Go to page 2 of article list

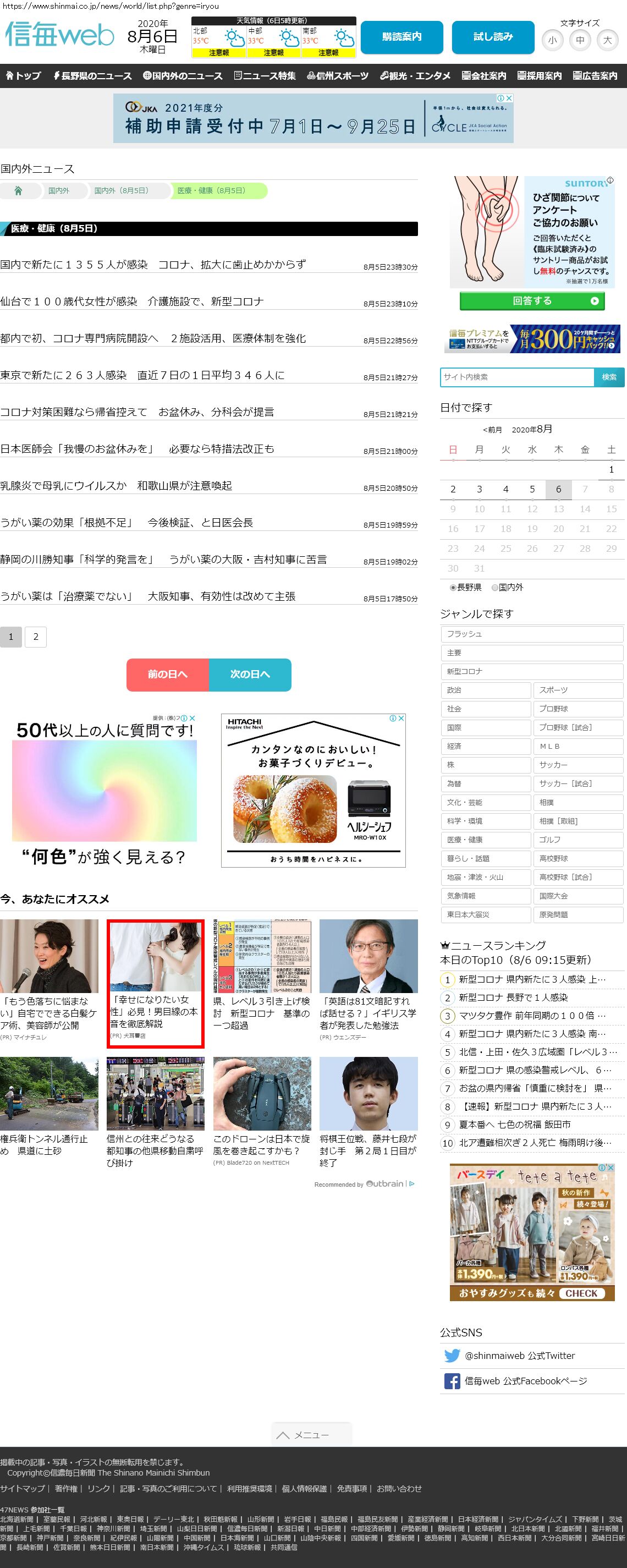36,637
